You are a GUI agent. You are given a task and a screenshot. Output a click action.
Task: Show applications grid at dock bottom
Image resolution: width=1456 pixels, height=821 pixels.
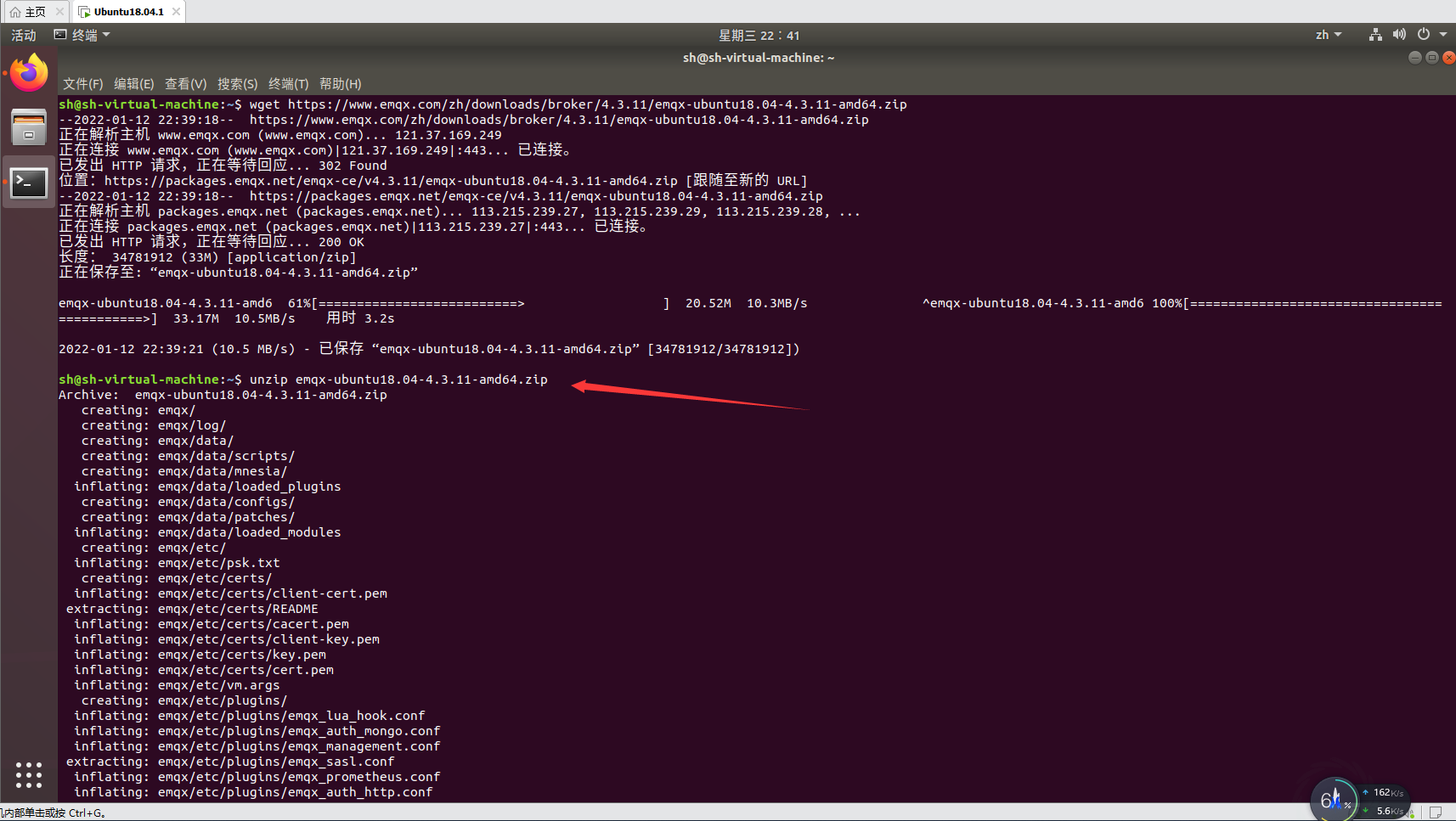pyautogui.click(x=29, y=774)
